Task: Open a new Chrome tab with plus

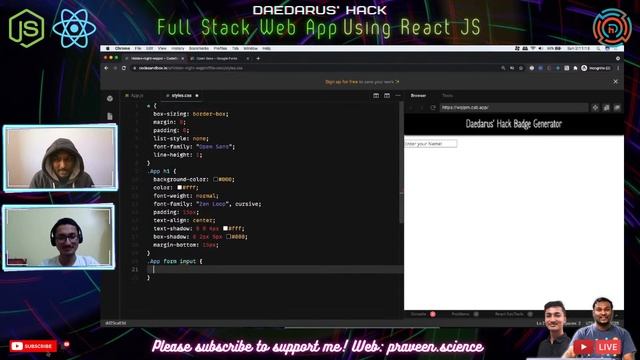Action: tap(258, 58)
